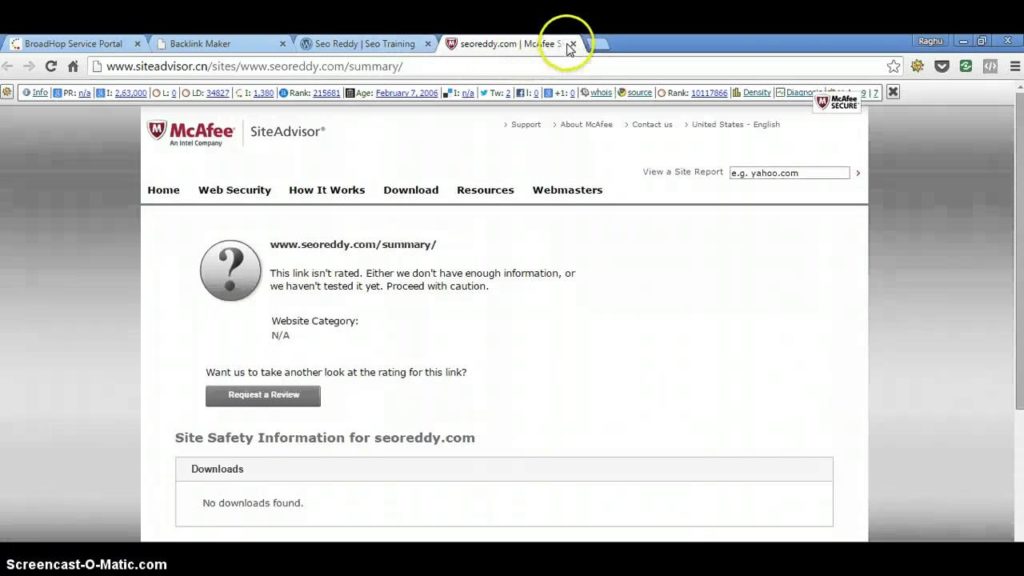This screenshot has width=1024, height=576.
Task: Click the Age February 7, 2006 link
Action: pos(407,93)
